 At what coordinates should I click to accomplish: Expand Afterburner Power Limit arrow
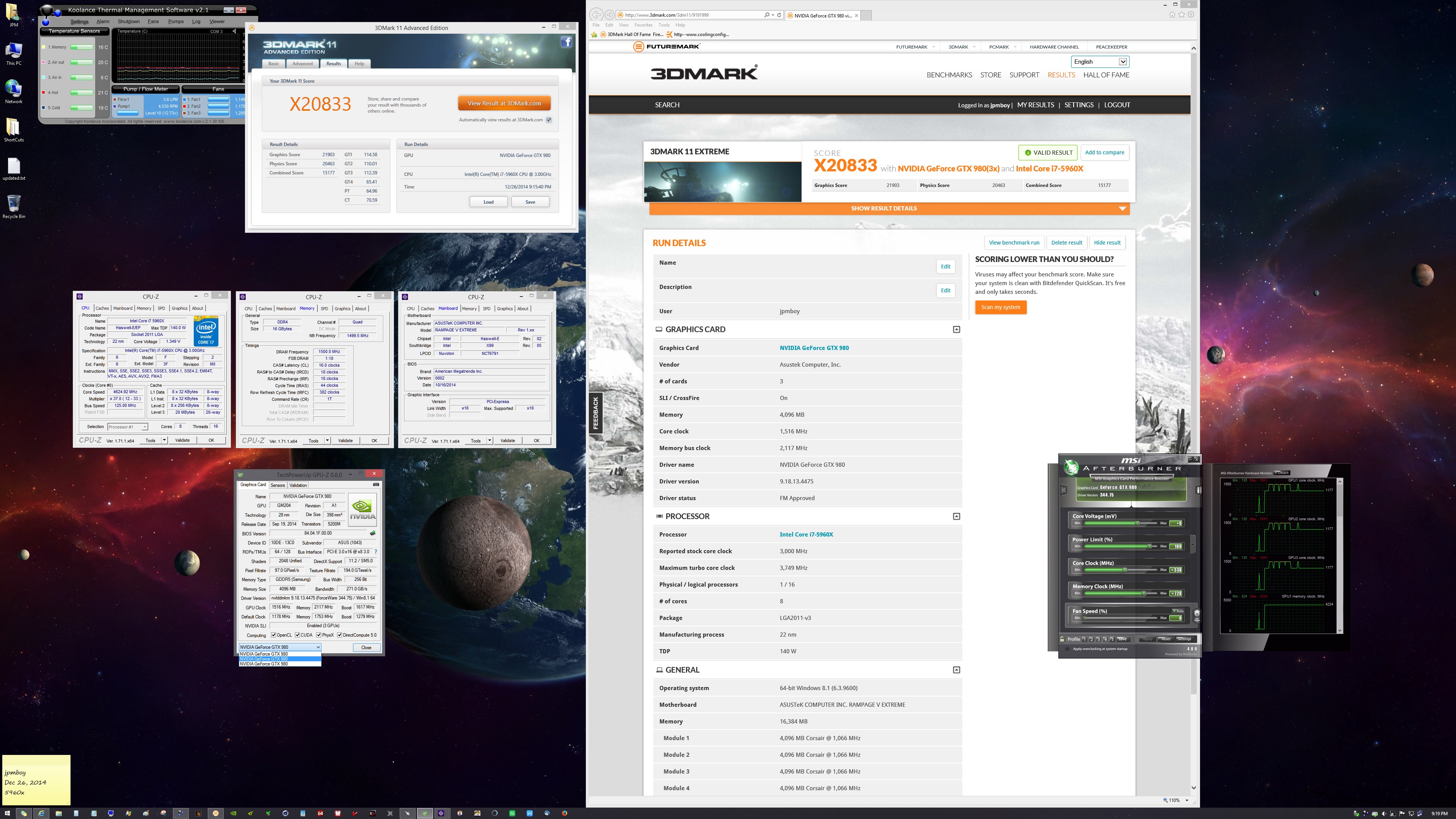1192,544
